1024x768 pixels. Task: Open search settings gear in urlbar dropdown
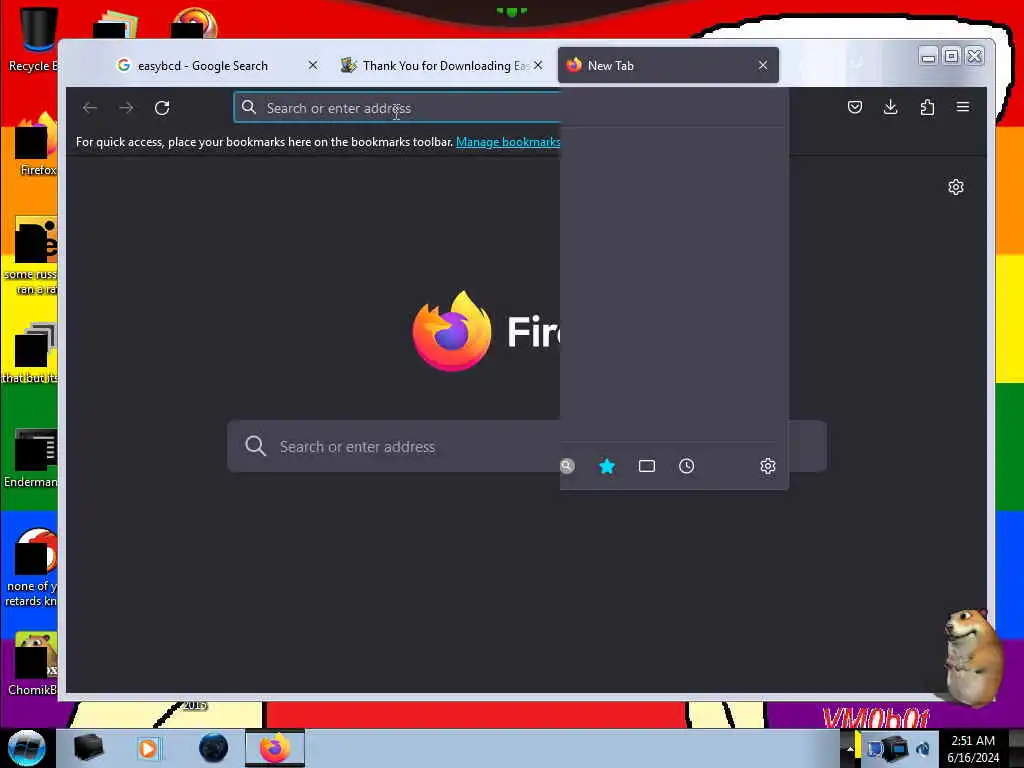click(x=767, y=466)
